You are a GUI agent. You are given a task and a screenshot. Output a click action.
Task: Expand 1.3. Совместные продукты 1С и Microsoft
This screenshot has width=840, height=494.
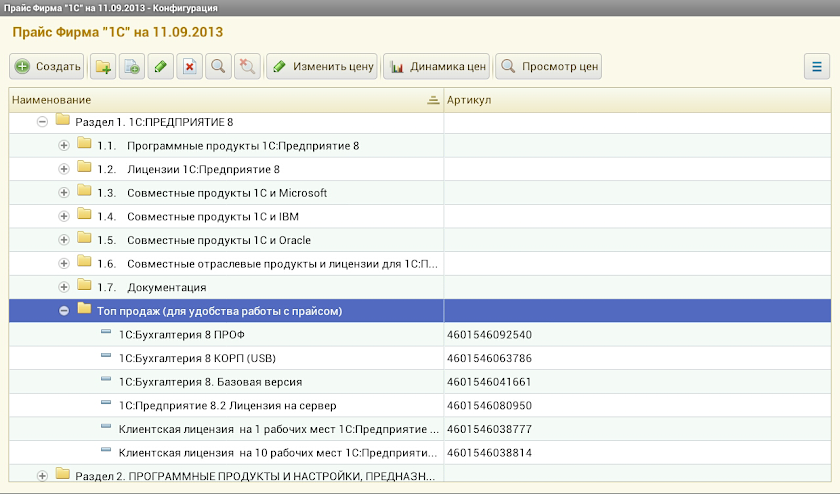coord(64,193)
